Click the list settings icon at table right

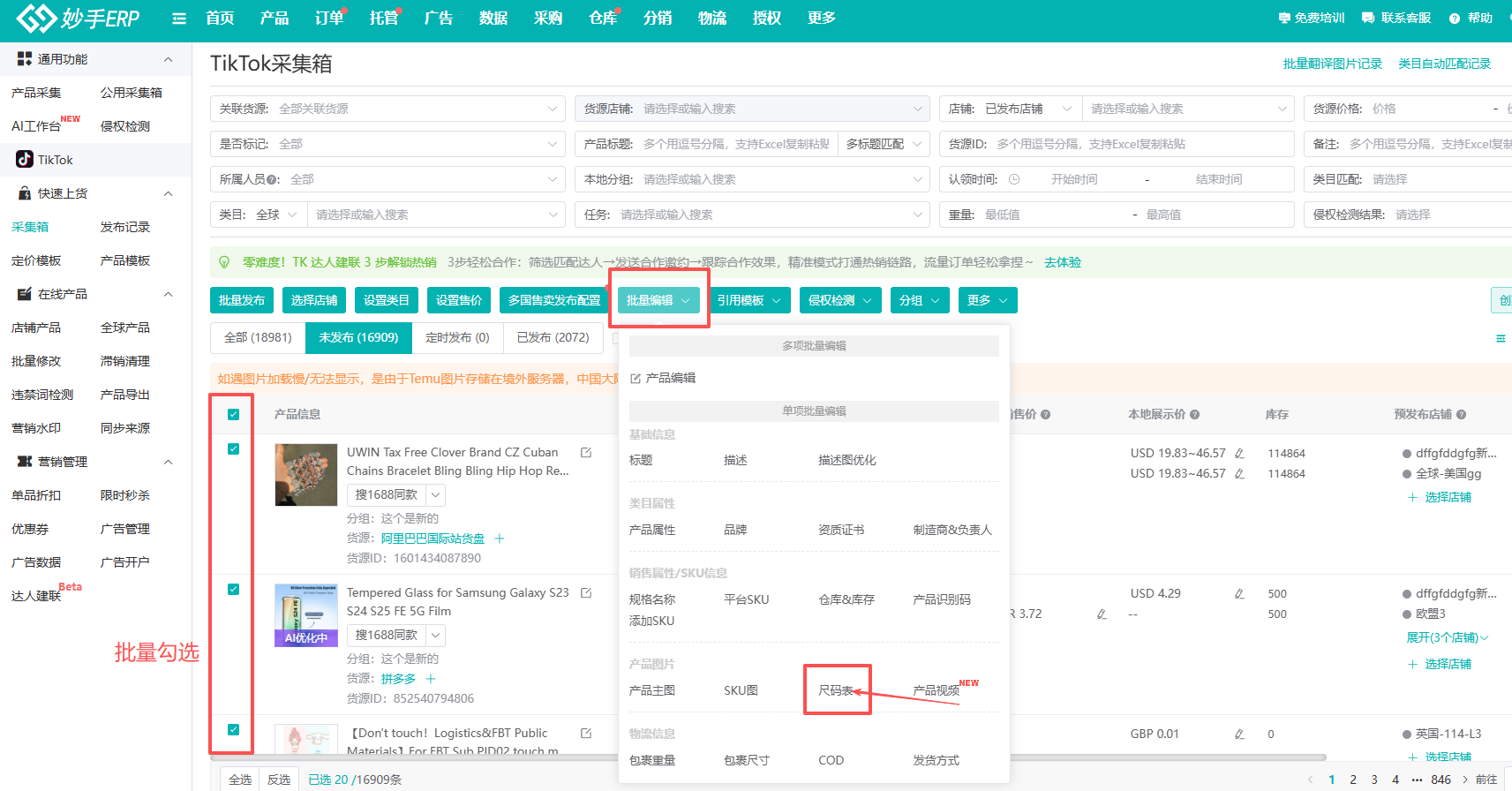[x=1500, y=338]
